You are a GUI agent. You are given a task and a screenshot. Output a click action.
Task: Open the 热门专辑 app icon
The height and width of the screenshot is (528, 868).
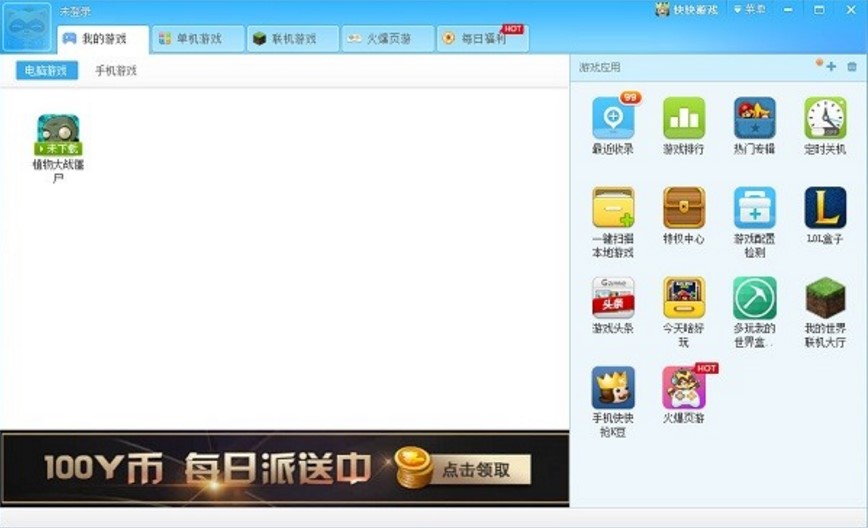(755, 118)
